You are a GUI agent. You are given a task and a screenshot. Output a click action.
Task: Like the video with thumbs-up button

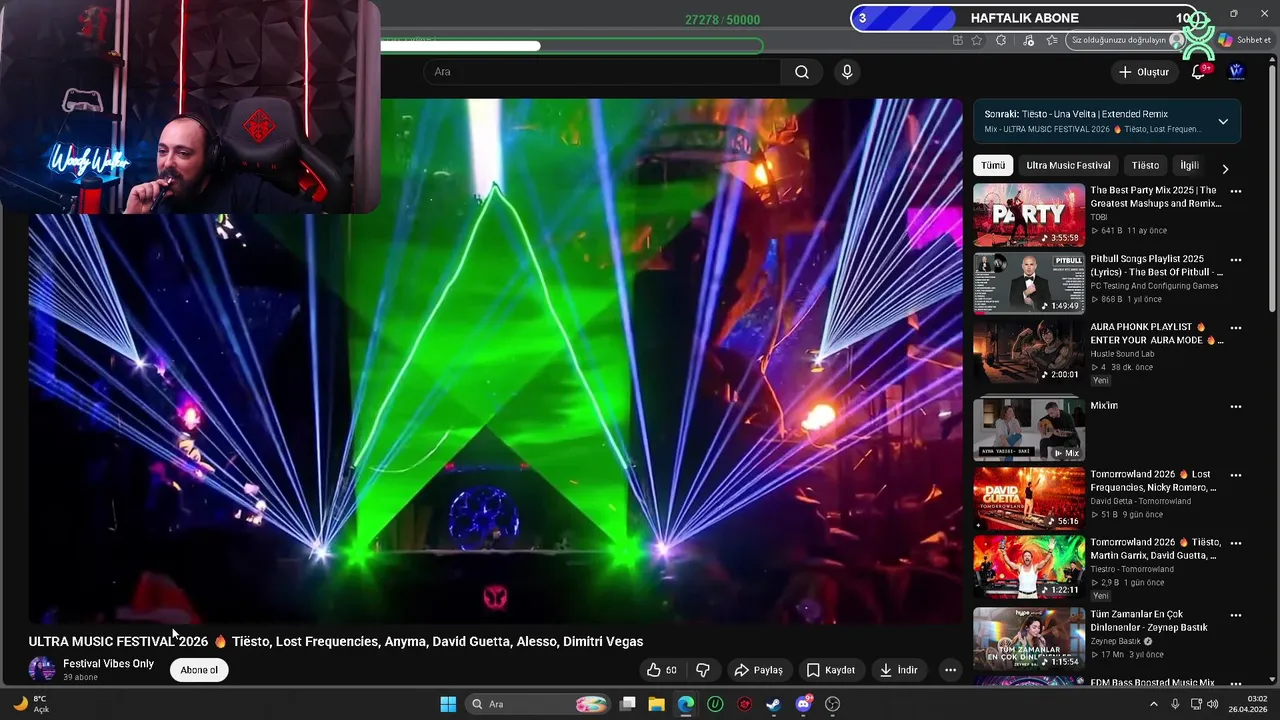[x=661, y=670]
